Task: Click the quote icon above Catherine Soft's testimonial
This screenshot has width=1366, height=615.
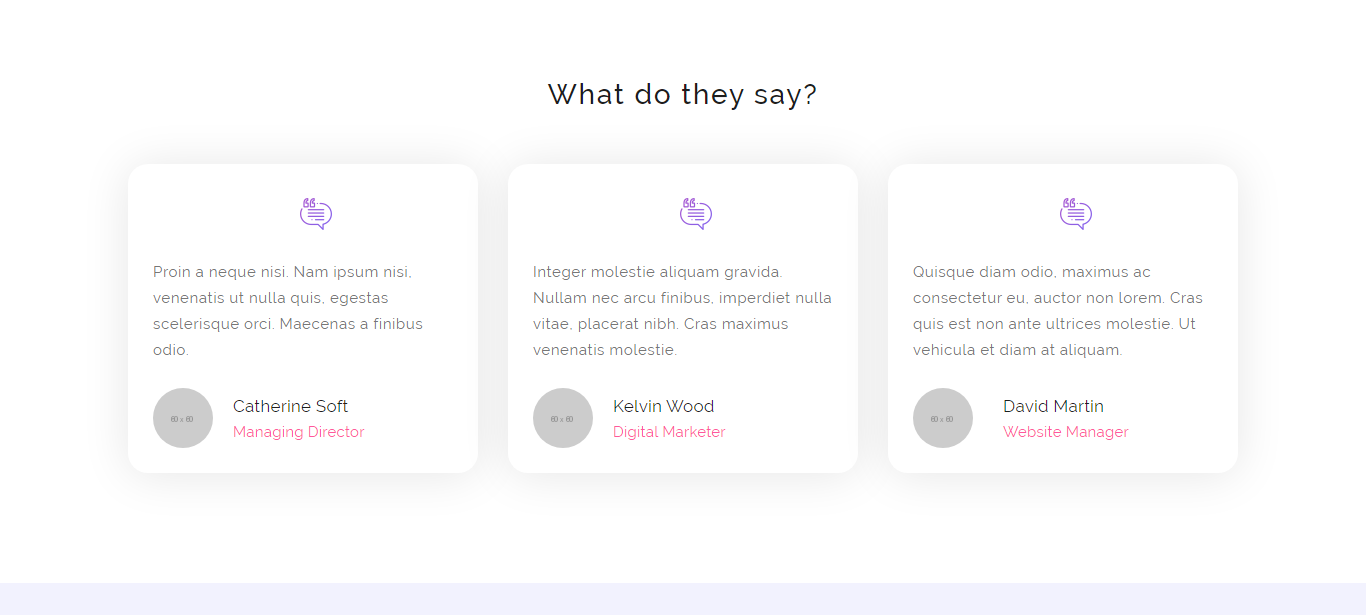Action: [x=316, y=214]
